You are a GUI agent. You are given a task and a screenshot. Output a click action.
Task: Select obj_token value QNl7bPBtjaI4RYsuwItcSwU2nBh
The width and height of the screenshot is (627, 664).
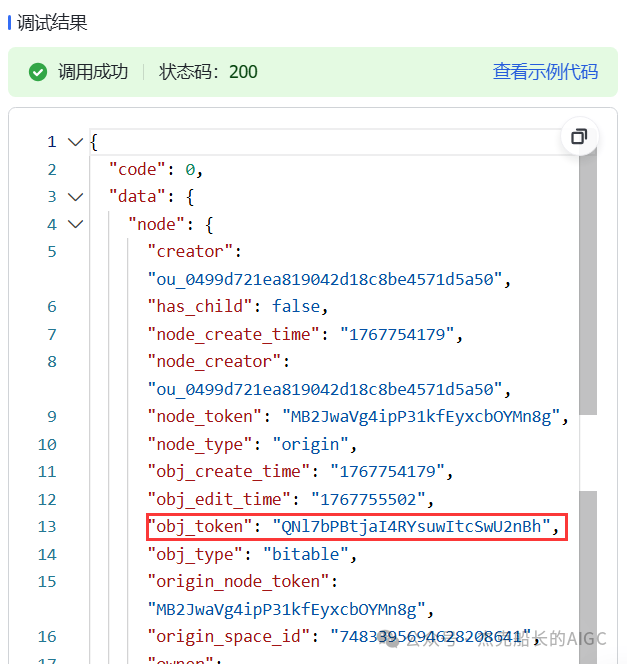(x=411, y=526)
